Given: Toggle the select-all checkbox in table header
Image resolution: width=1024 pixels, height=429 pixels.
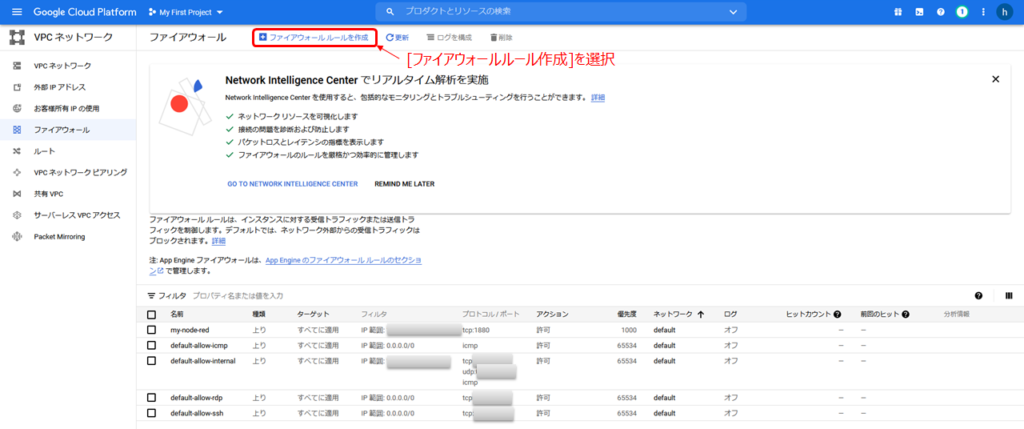Looking at the screenshot, I should tap(152, 314).
